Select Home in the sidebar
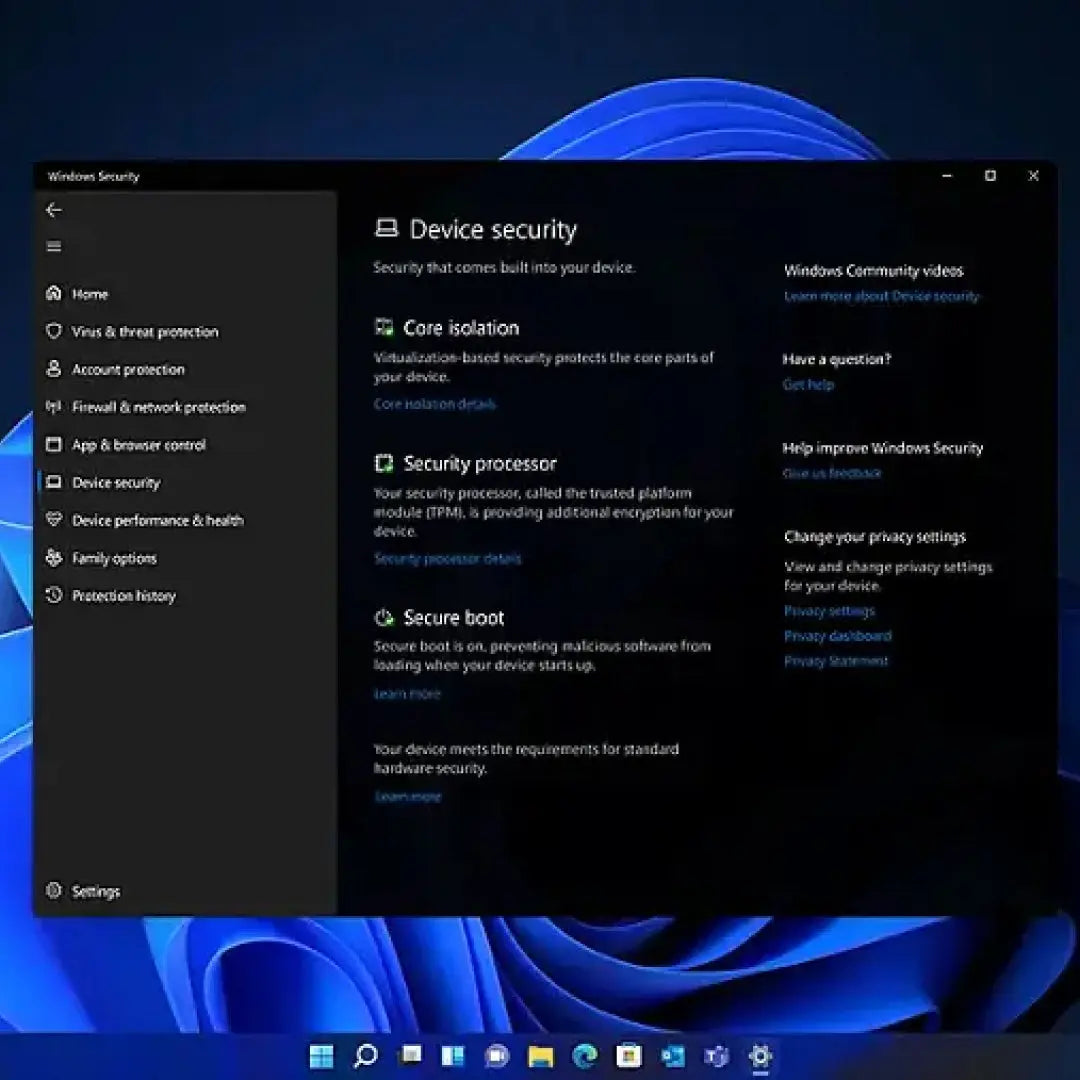1080x1080 pixels. click(x=89, y=293)
